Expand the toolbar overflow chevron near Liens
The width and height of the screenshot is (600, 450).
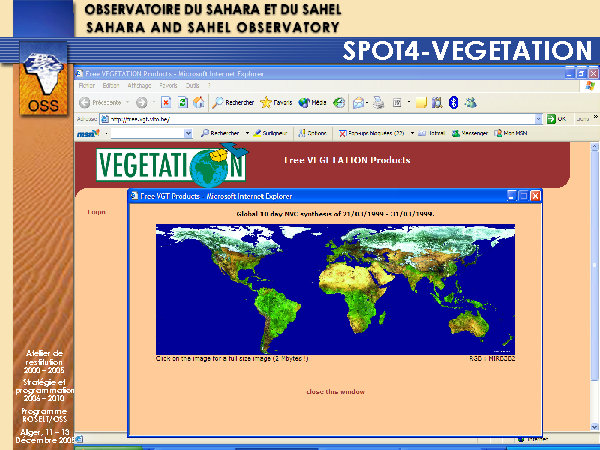(x=595, y=117)
